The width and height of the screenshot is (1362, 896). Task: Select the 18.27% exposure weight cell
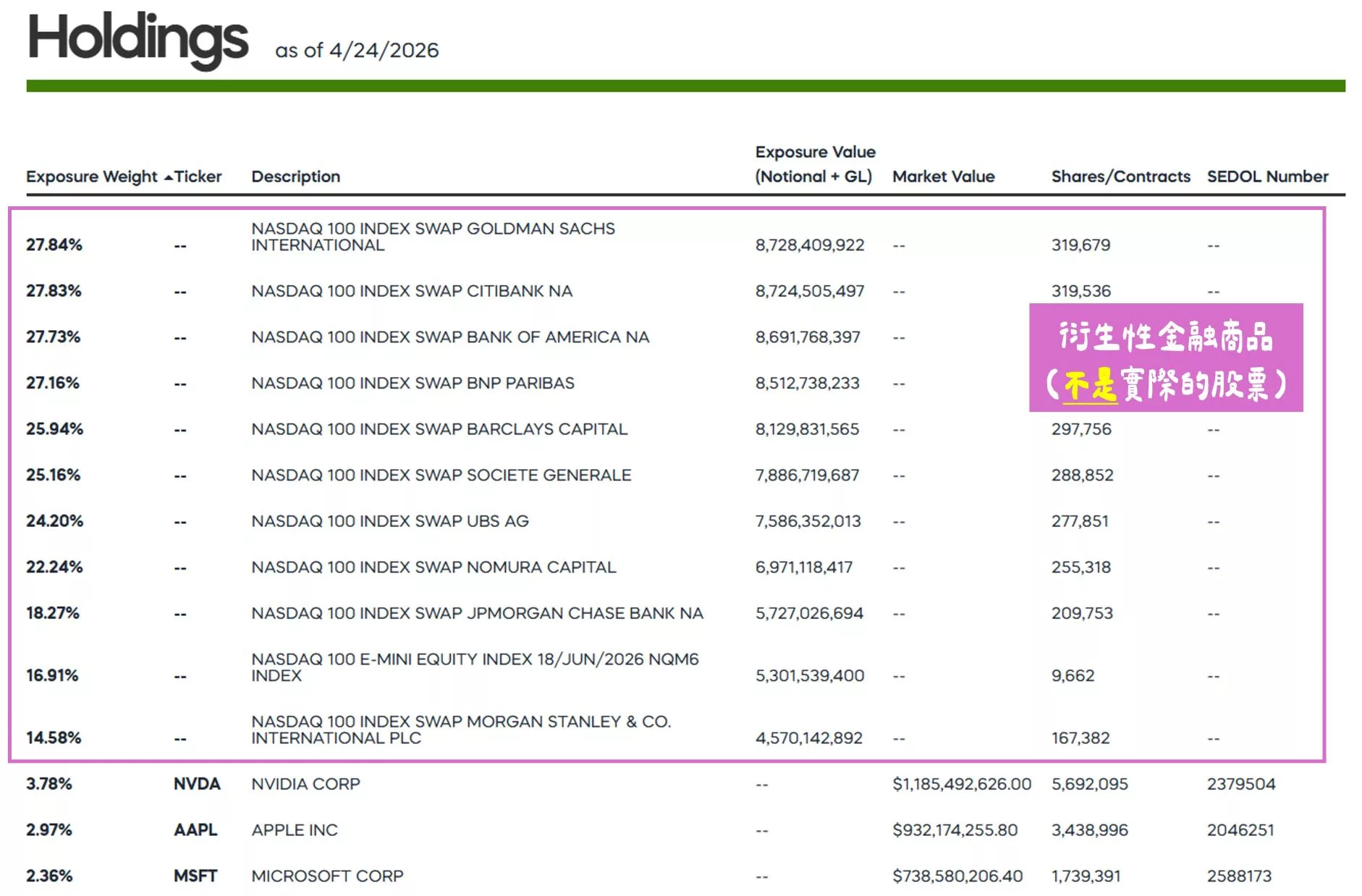point(53,613)
